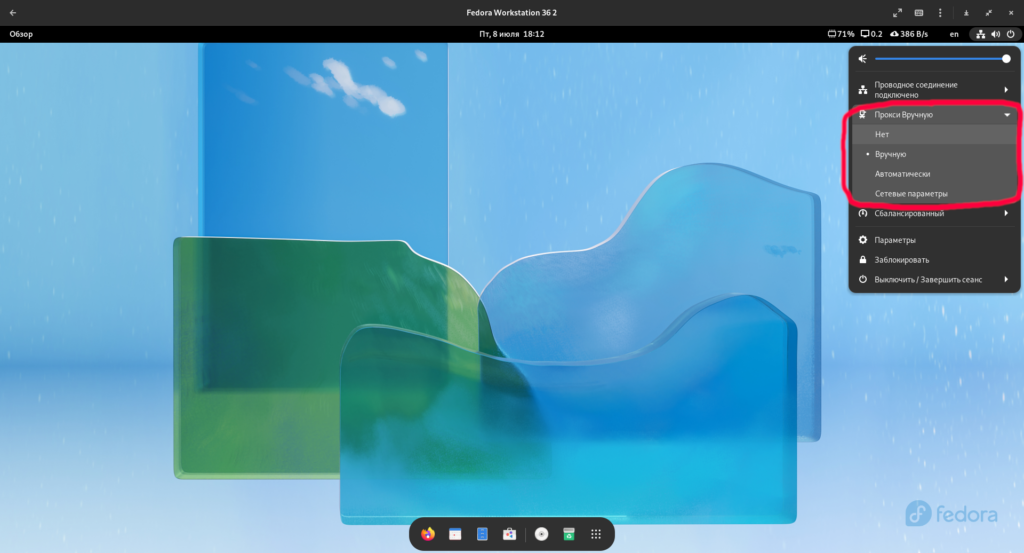
Task: Open Firefox from the dock
Action: (428, 534)
